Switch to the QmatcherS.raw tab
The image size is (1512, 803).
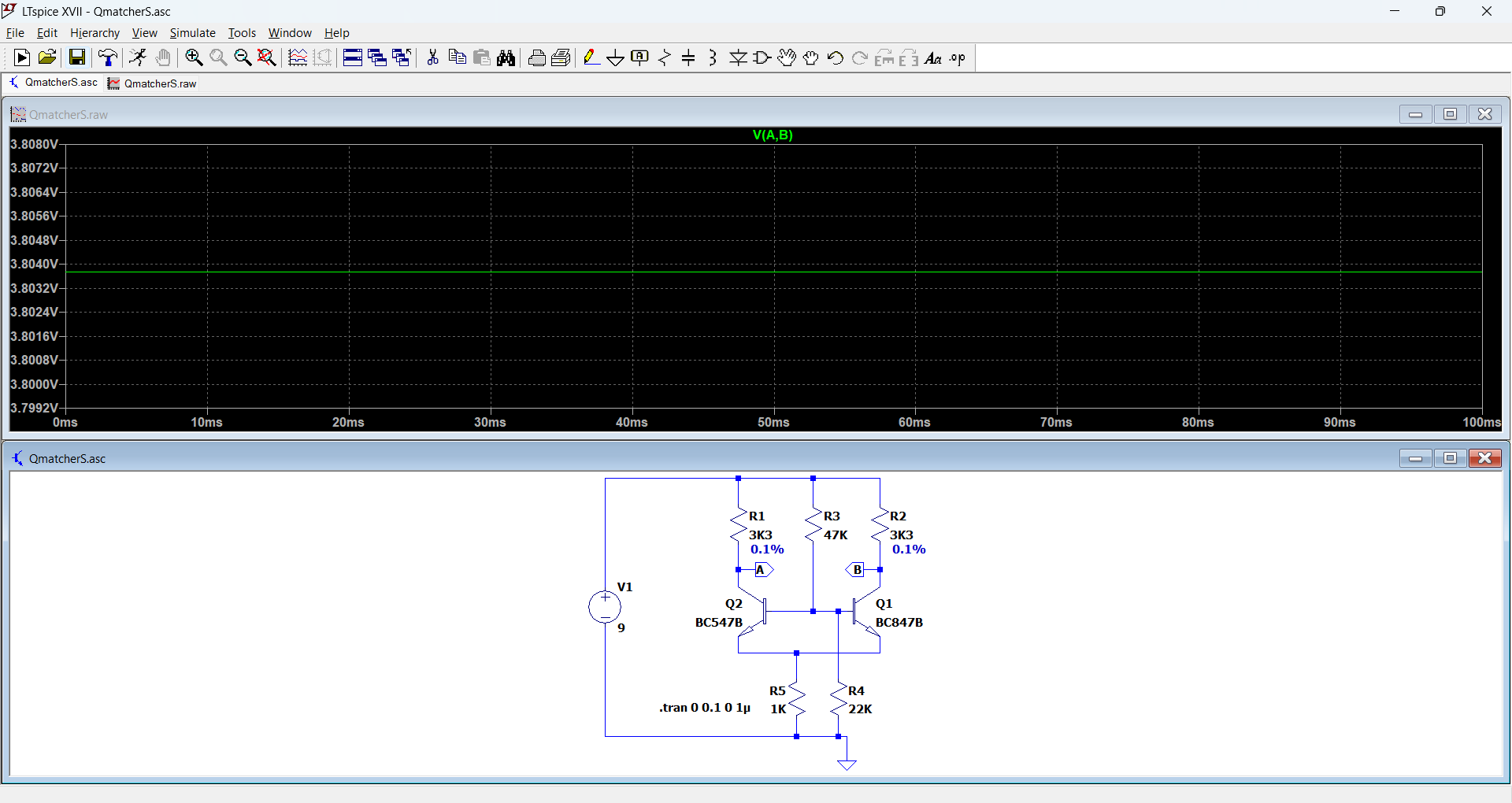pyautogui.click(x=153, y=83)
